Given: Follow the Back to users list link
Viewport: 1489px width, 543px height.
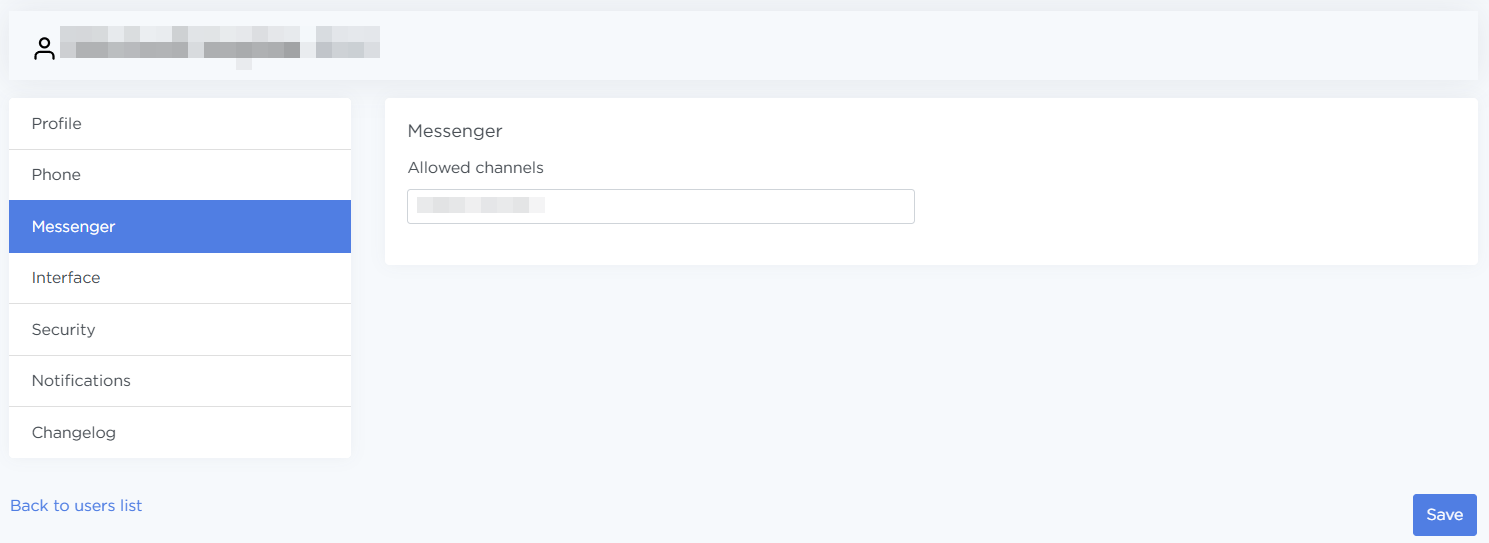Looking at the screenshot, I should pos(76,506).
